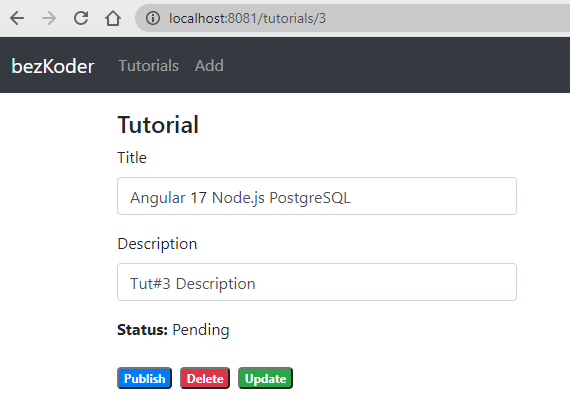Open the browser home page icon
Viewport: 570px width, 410px height.
click(x=113, y=18)
